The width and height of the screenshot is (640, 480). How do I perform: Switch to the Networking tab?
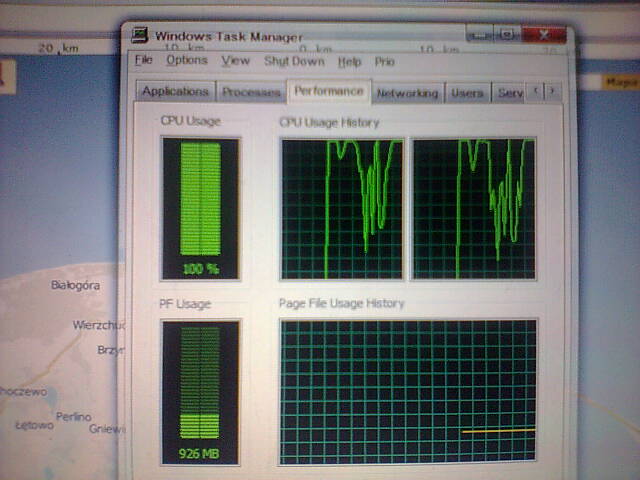point(407,93)
